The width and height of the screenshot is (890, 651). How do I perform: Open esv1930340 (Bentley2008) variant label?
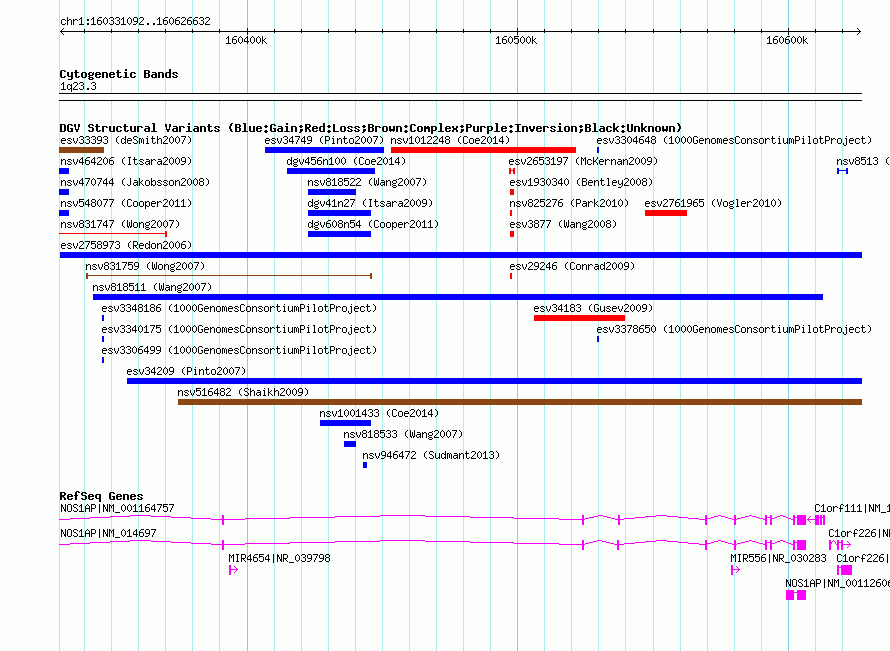[581, 182]
